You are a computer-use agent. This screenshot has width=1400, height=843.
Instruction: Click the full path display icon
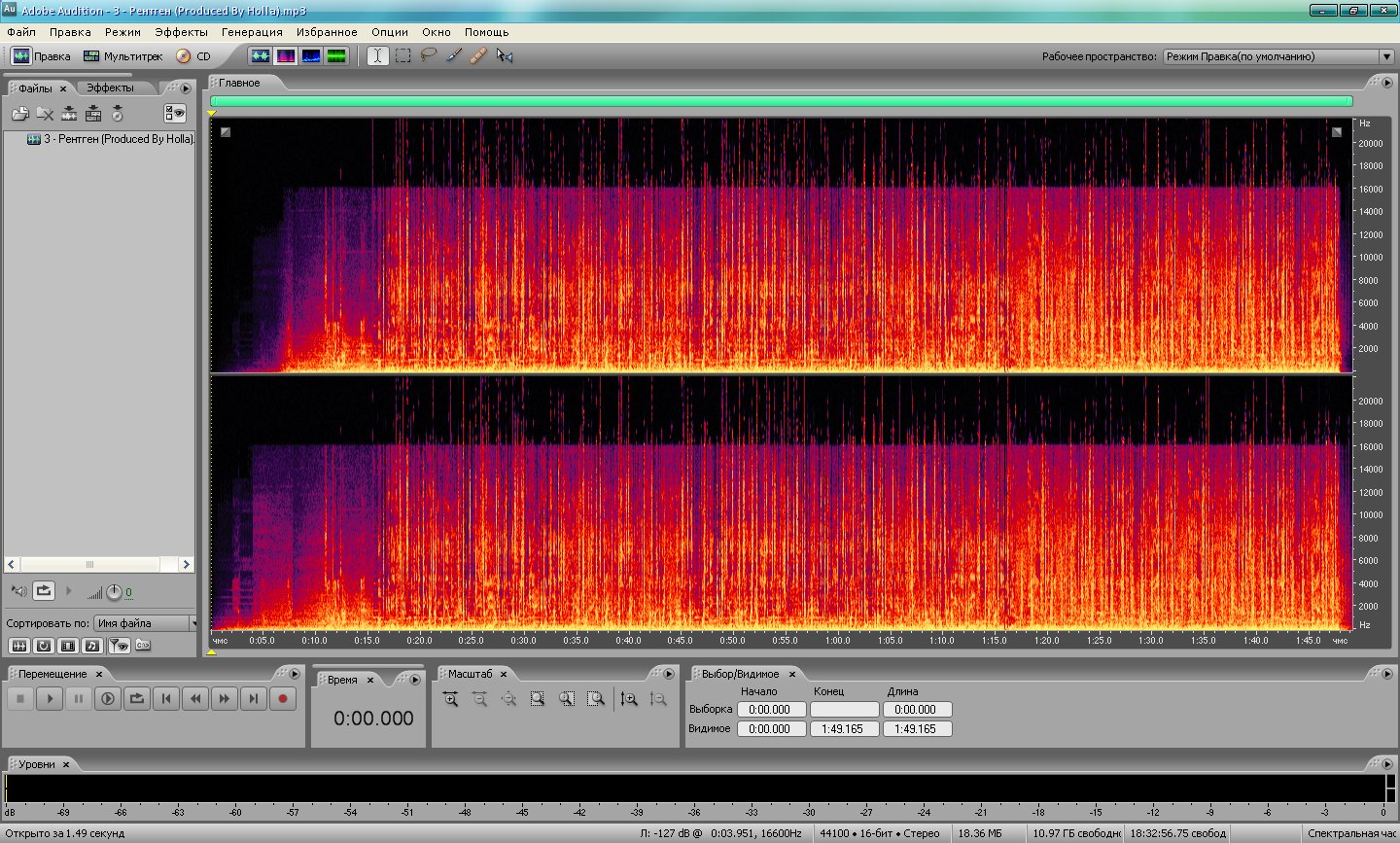[143, 646]
